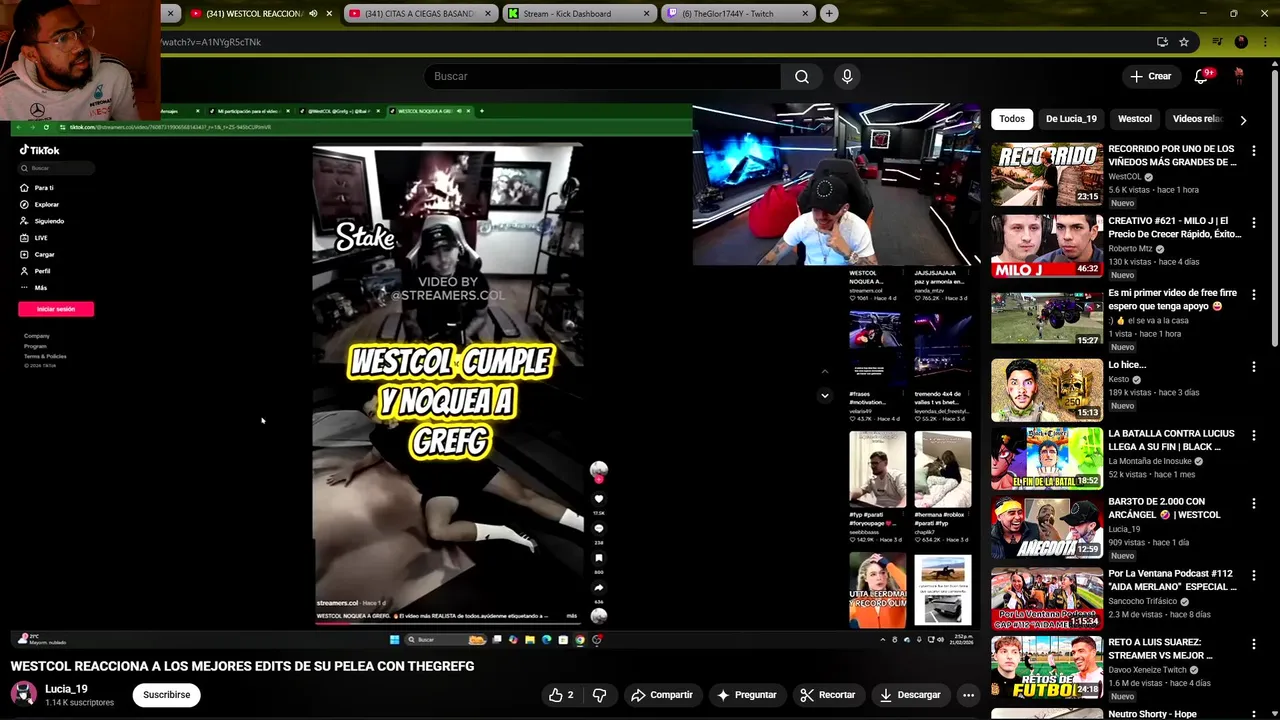The image size is (1280, 720).
Task: Click the YouTube search magnifier button
Action: [x=801, y=77]
